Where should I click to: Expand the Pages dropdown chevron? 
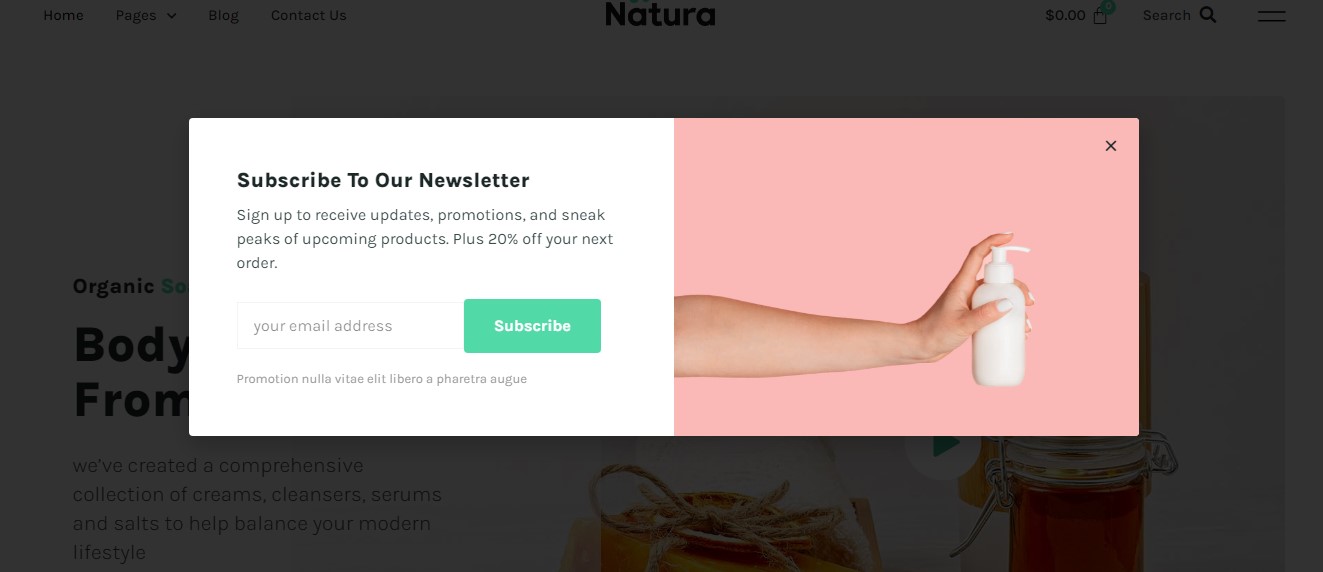(x=171, y=16)
